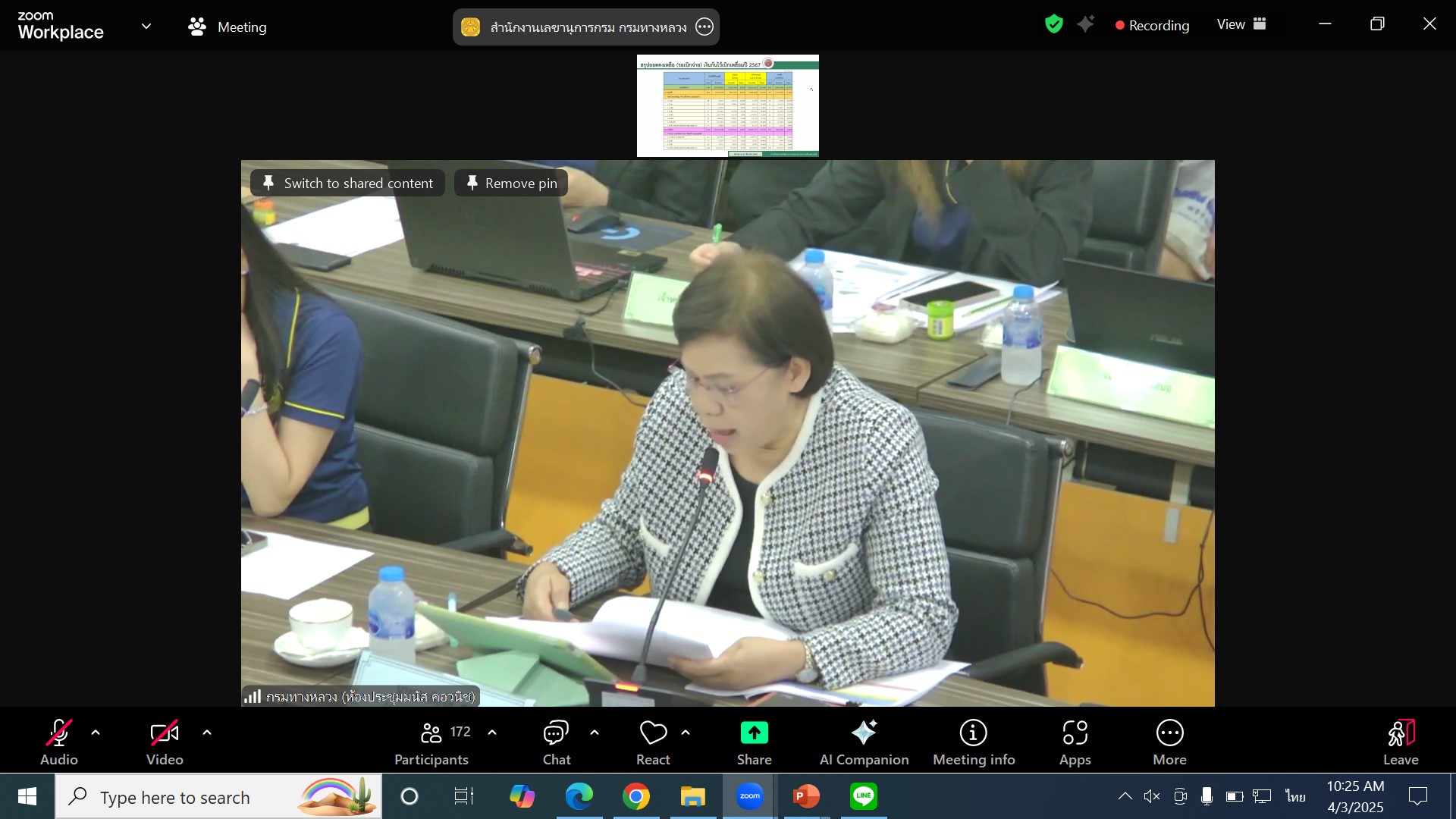Expand video options arrow next to Video
1456x819 pixels.
click(x=207, y=733)
